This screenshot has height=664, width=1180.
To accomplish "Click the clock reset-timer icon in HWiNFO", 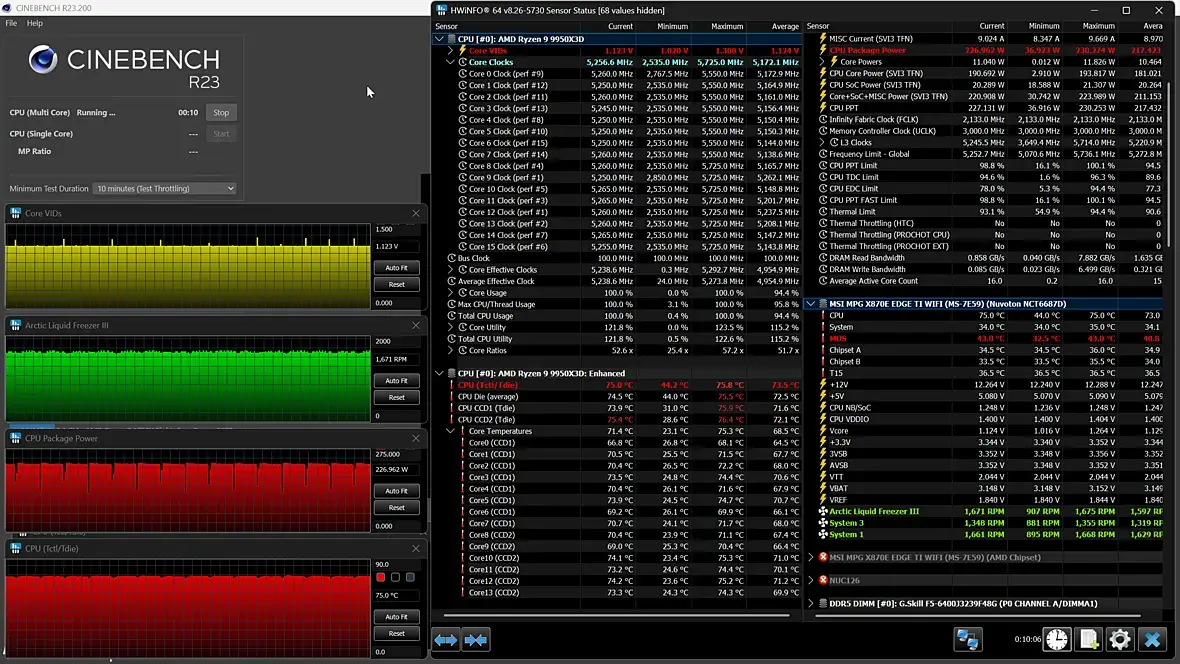I will pos(1057,640).
